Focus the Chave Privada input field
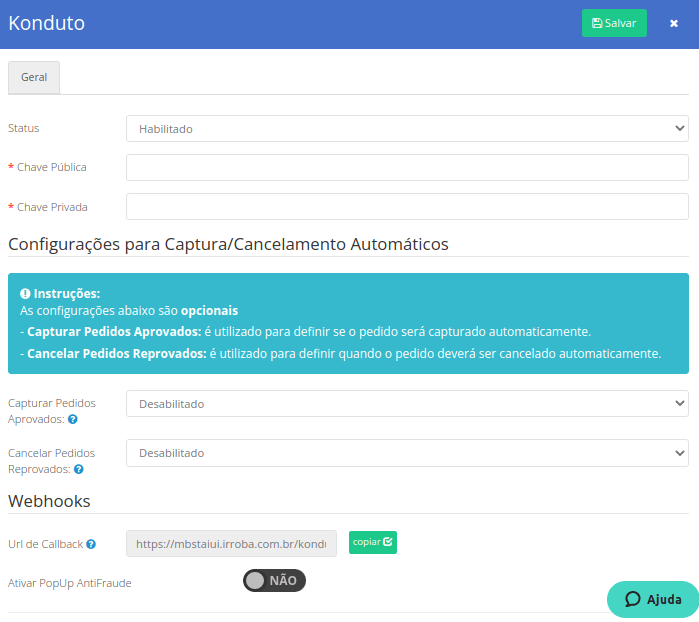The width and height of the screenshot is (699, 622). coord(407,206)
